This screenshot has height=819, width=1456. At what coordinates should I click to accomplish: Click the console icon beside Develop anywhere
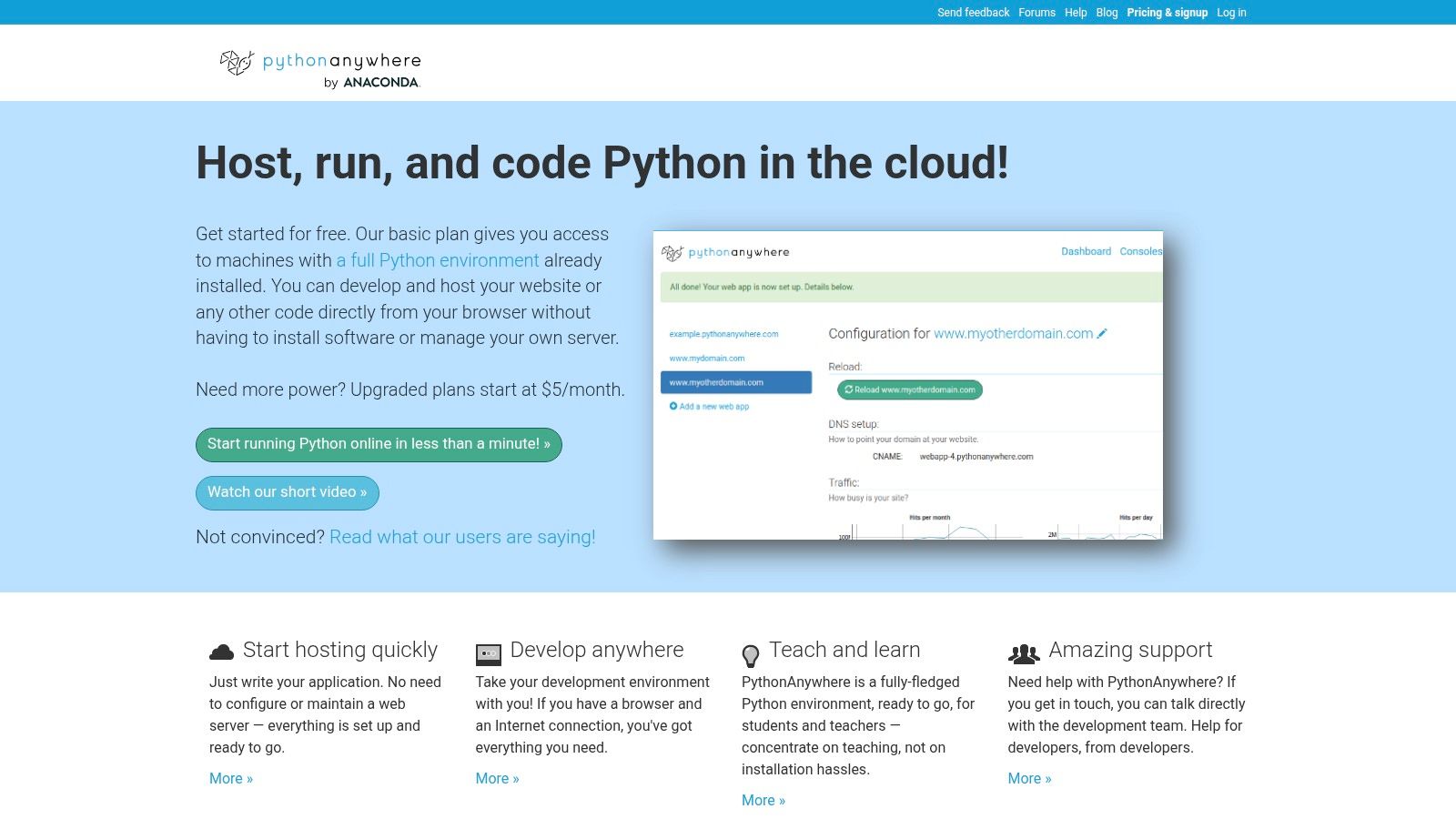coord(489,653)
